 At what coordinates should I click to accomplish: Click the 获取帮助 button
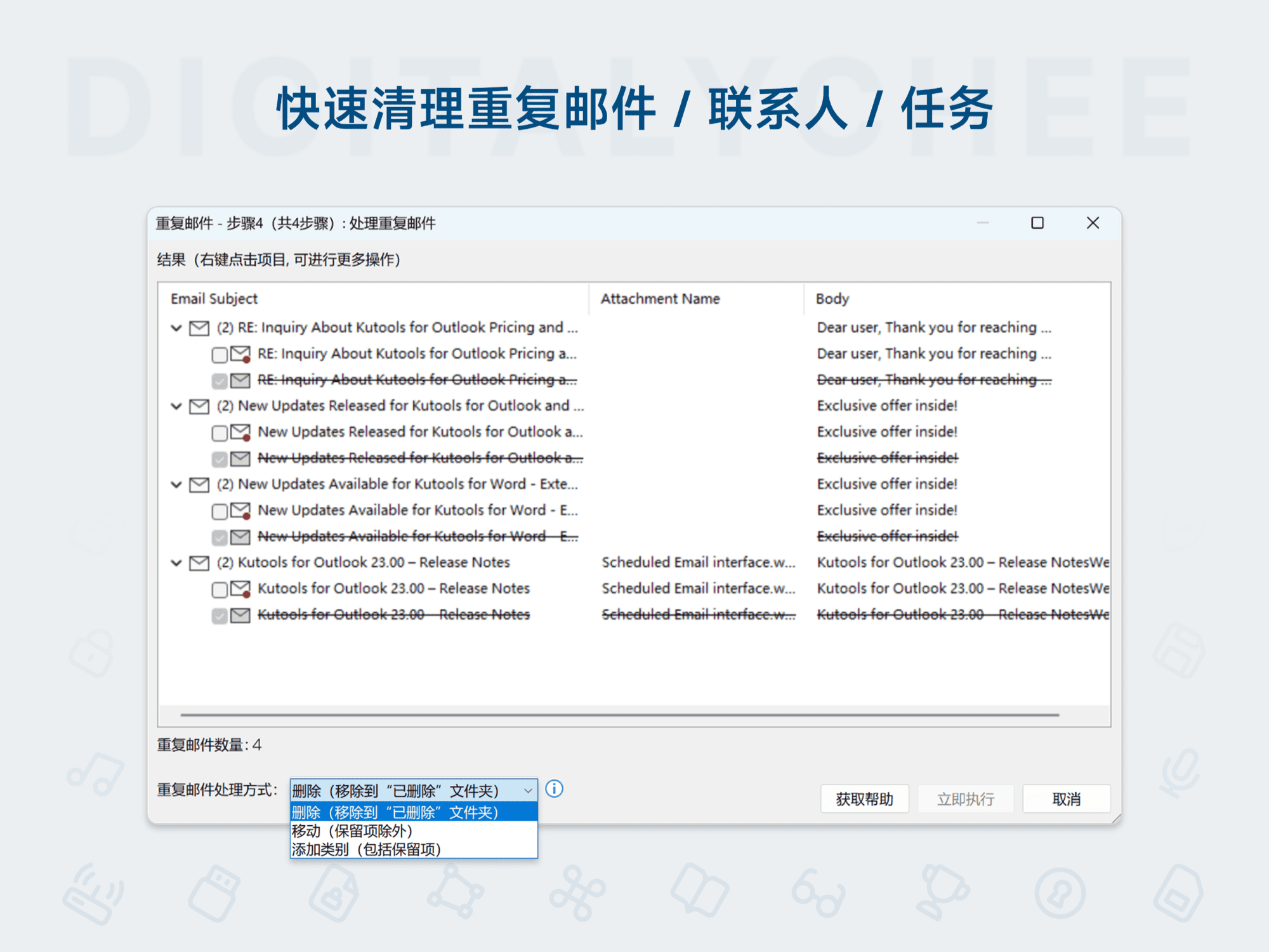pos(864,799)
